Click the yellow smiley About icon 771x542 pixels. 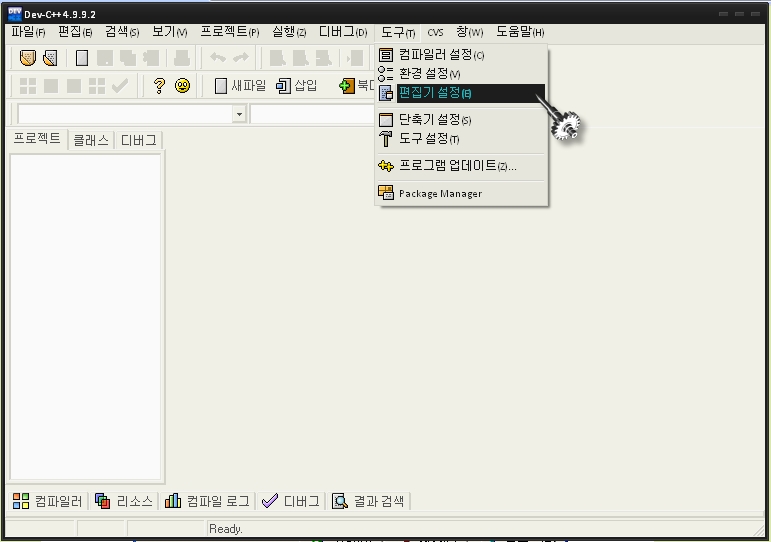[182, 86]
